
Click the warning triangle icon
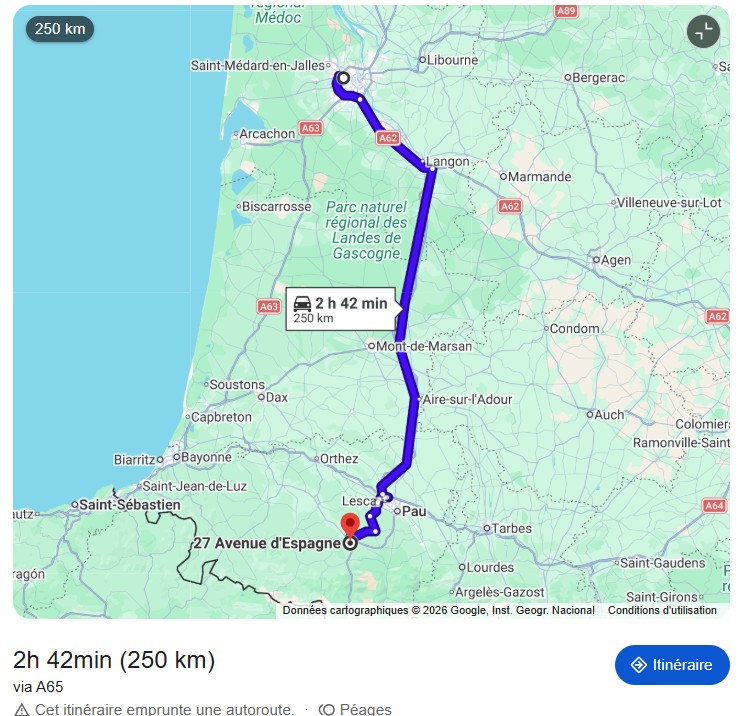point(21,709)
